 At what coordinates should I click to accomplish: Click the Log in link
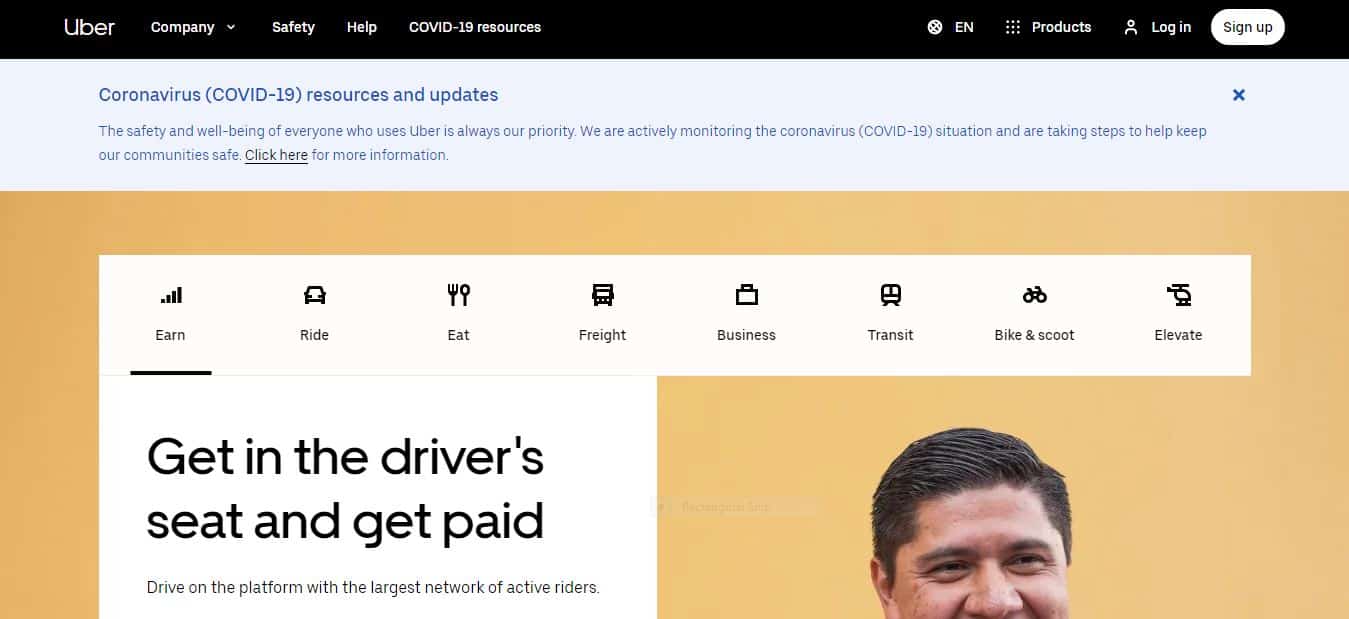(1171, 27)
